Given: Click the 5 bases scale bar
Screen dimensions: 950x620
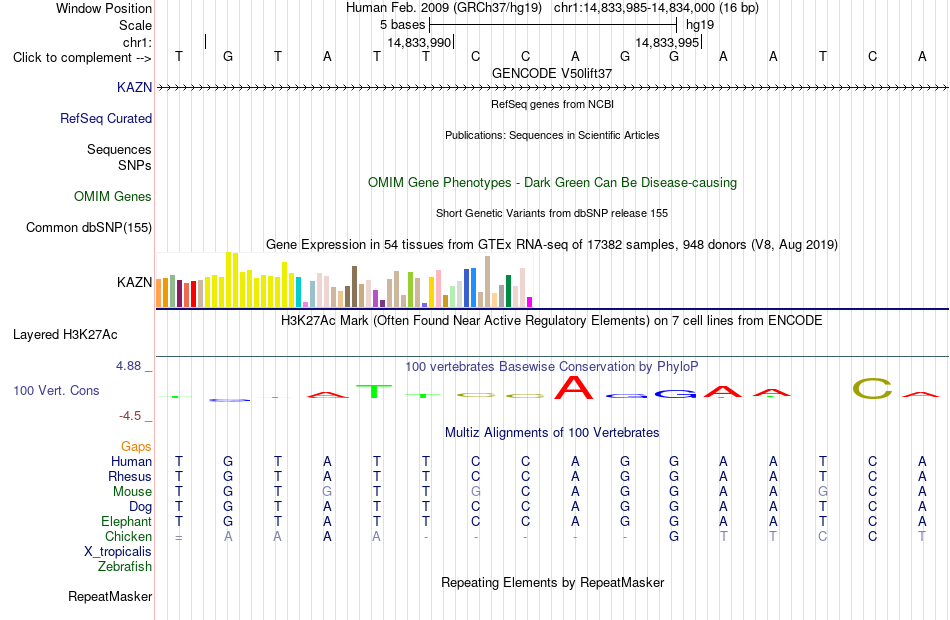Looking at the screenshot, I should (x=553, y=25).
